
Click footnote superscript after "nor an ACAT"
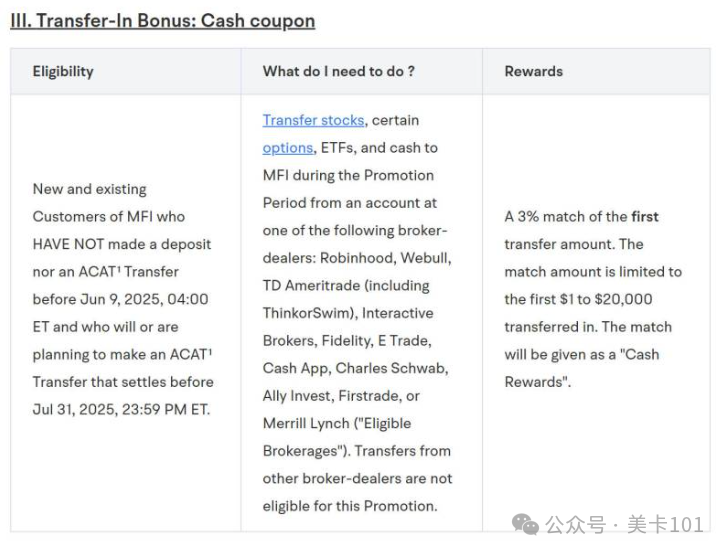click(x=119, y=268)
